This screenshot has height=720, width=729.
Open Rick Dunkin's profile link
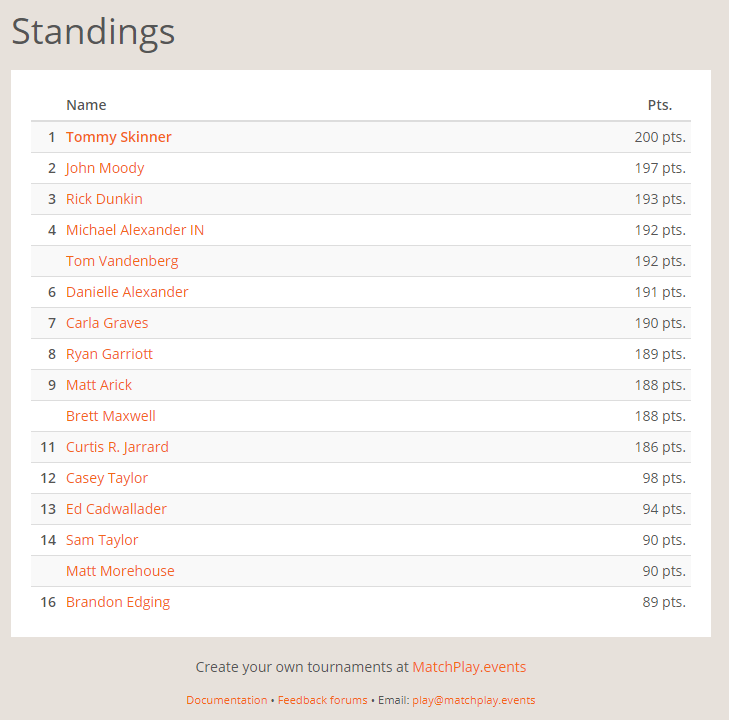coord(104,199)
